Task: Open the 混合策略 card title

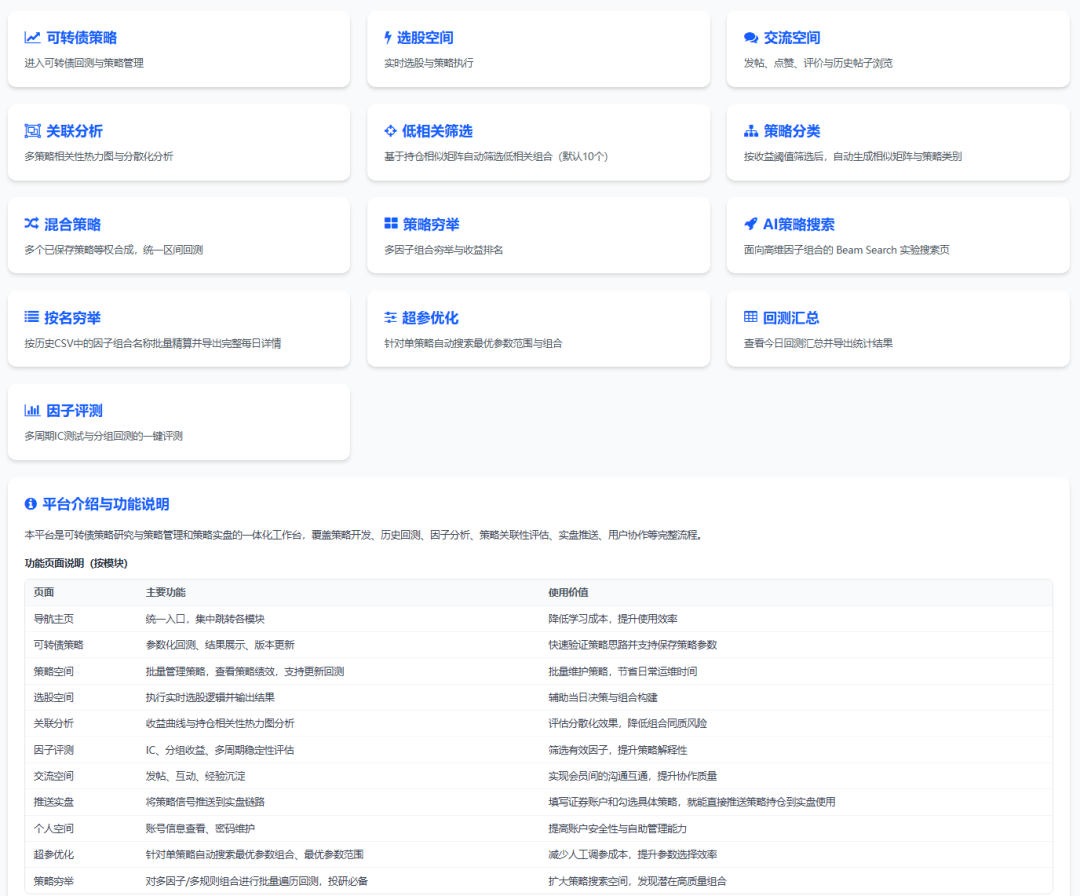Action: click(72, 224)
